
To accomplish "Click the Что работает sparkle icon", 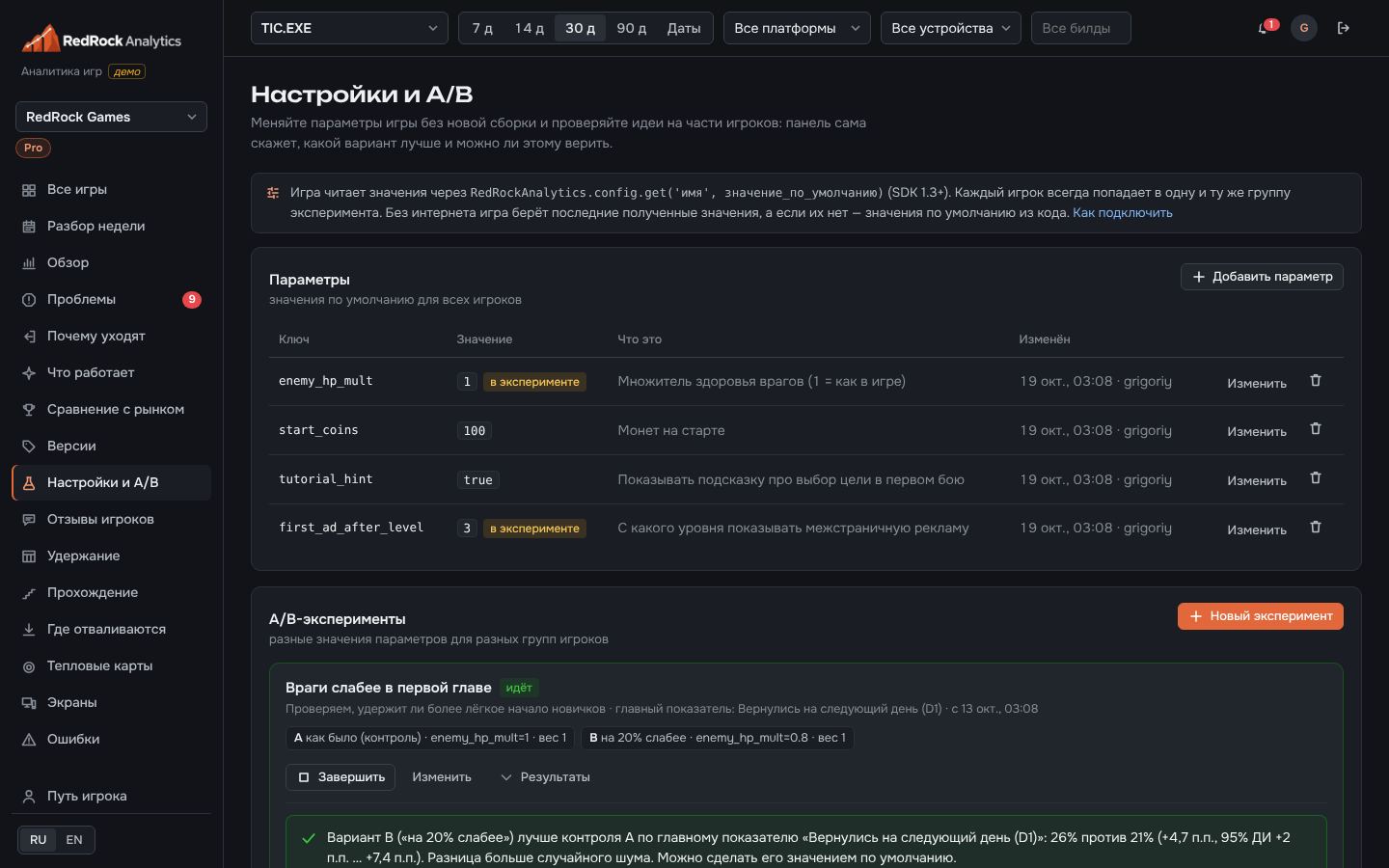I will [x=29, y=373].
